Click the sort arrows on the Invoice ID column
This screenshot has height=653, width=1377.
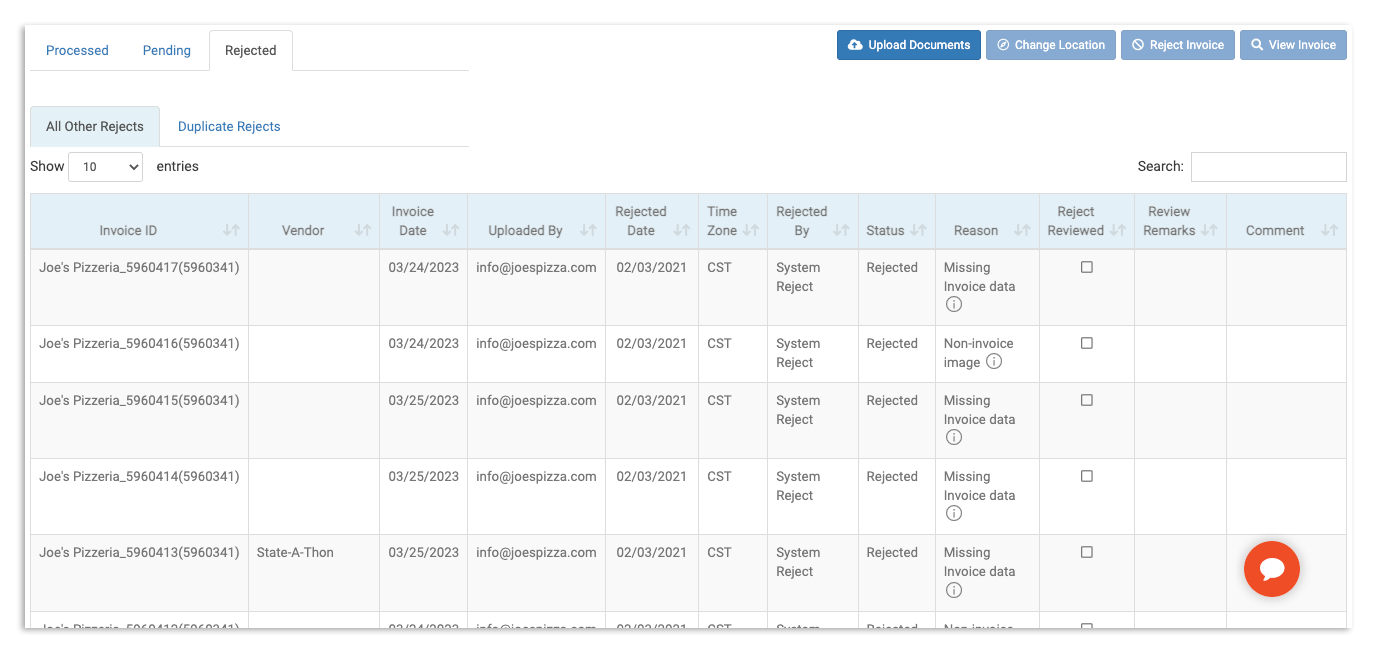click(x=232, y=229)
